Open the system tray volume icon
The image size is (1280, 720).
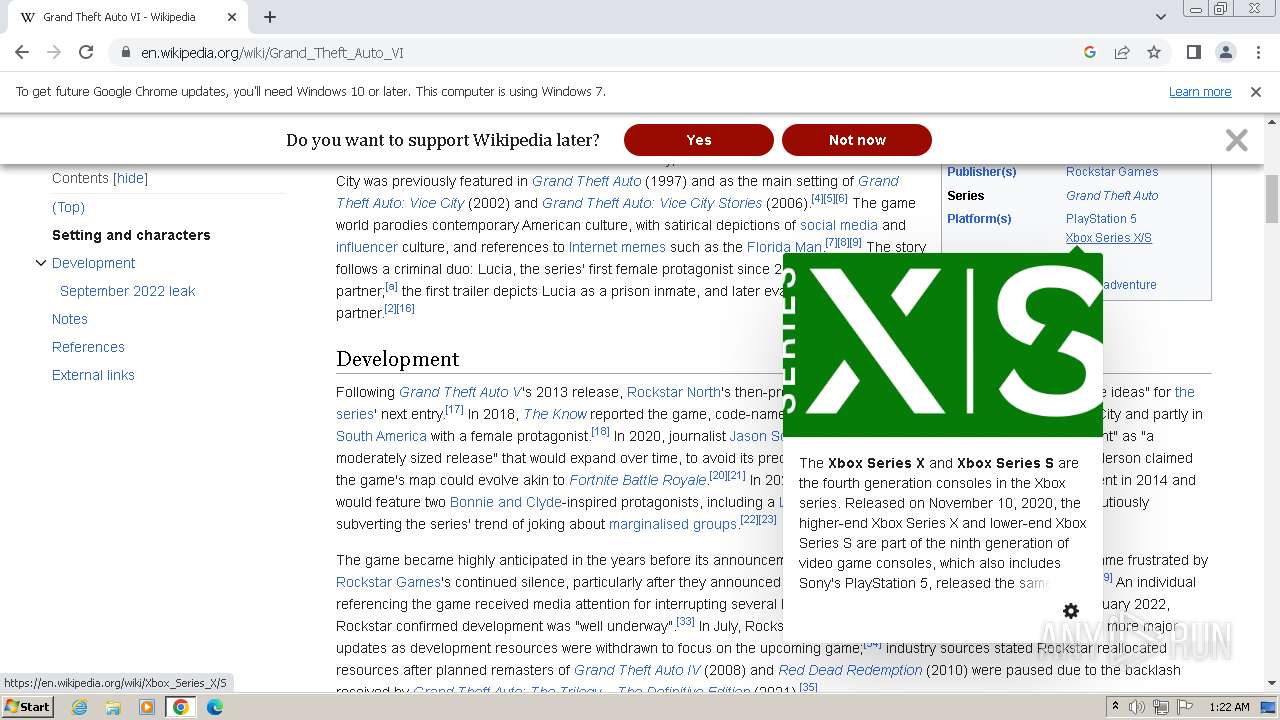click(x=1138, y=707)
